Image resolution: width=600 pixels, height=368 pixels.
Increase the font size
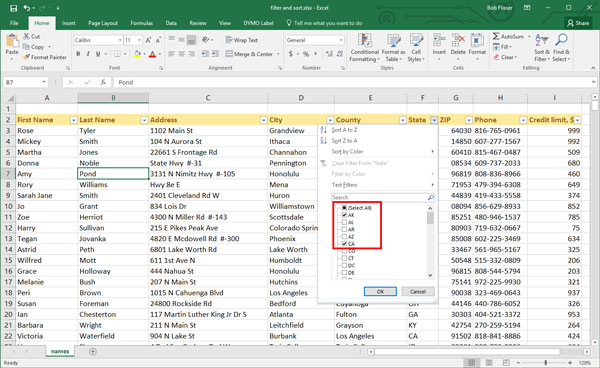click(148, 40)
